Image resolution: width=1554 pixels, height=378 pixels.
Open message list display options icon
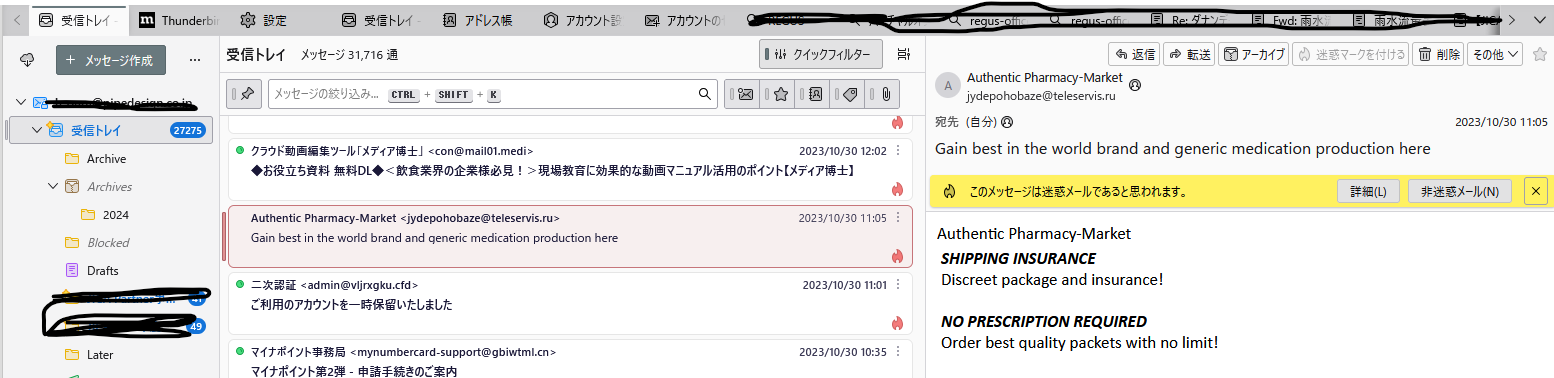903,54
